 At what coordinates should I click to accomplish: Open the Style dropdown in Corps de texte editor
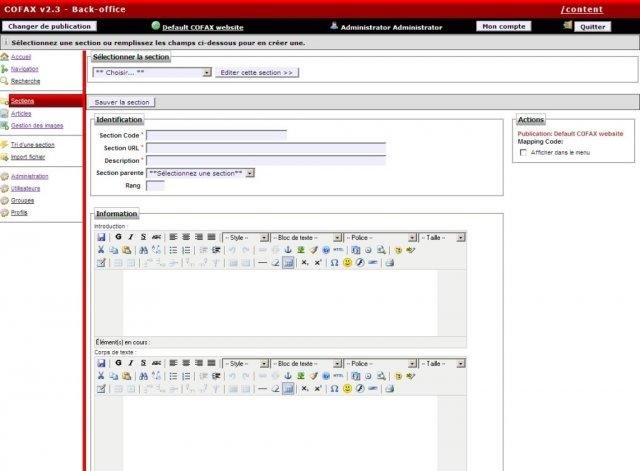pos(245,363)
